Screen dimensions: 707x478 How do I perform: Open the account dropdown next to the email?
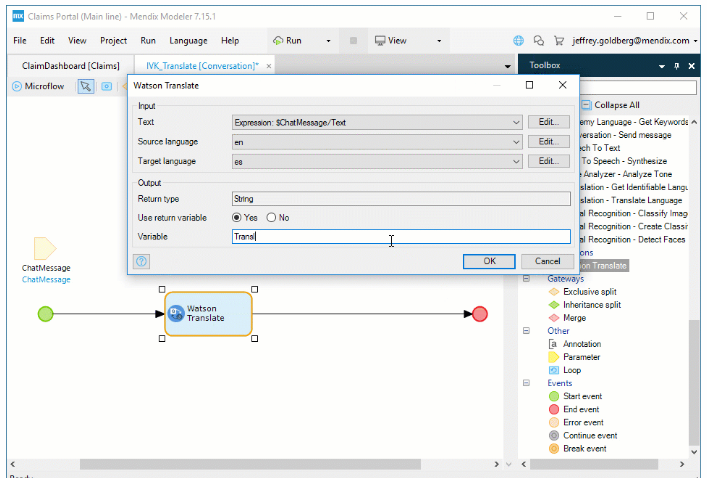click(x=696, y=41)
